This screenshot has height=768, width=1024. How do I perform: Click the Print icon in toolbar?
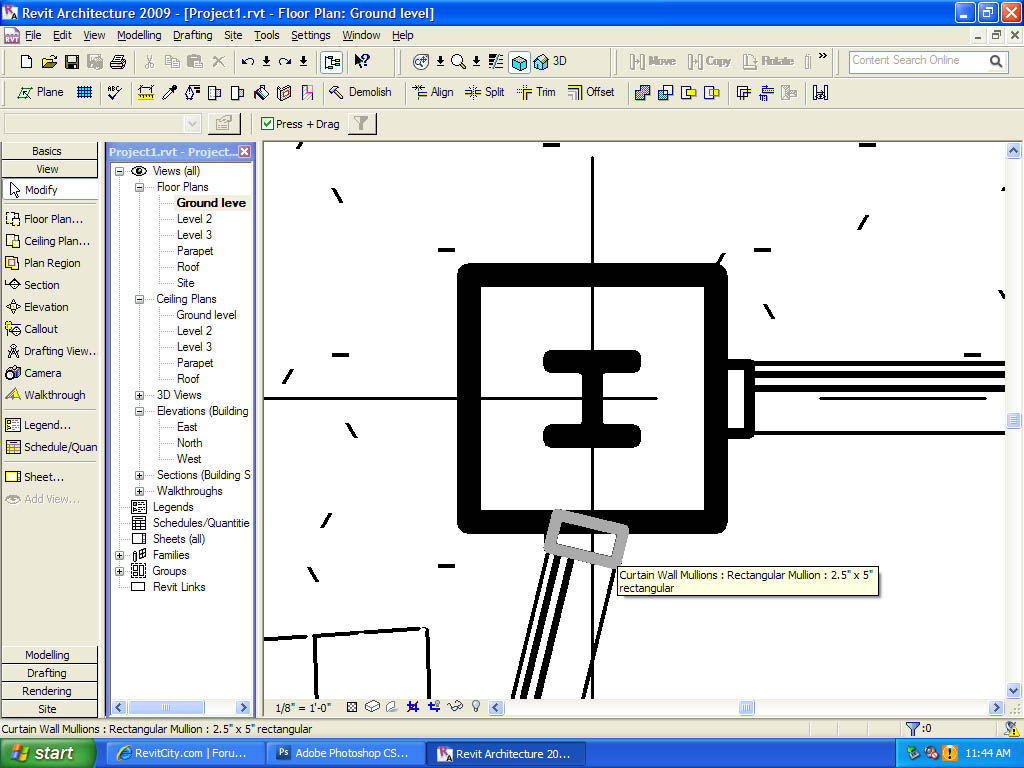point(117,62)
